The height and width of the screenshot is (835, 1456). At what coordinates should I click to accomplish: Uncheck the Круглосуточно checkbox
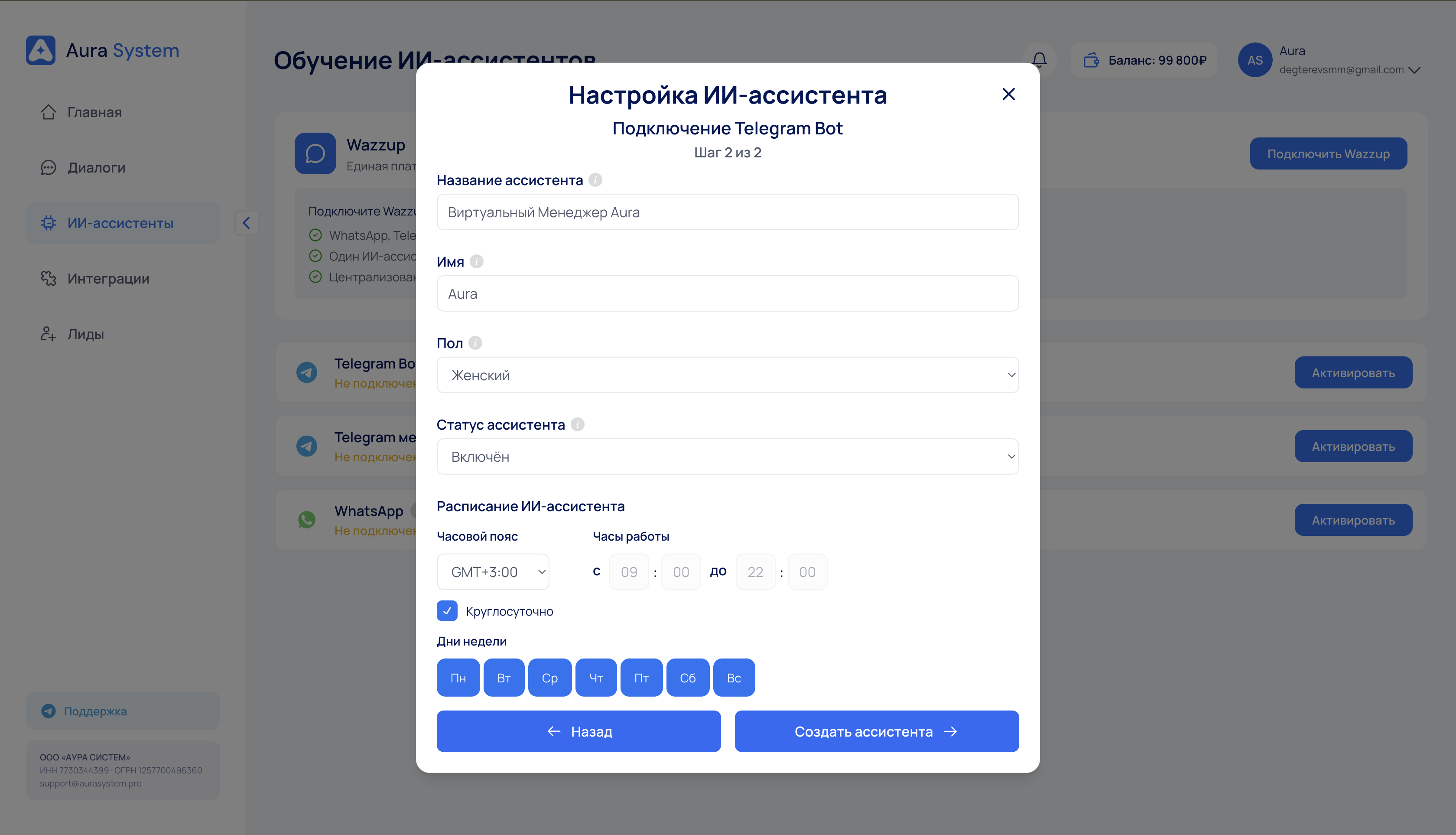click(447, 611)
